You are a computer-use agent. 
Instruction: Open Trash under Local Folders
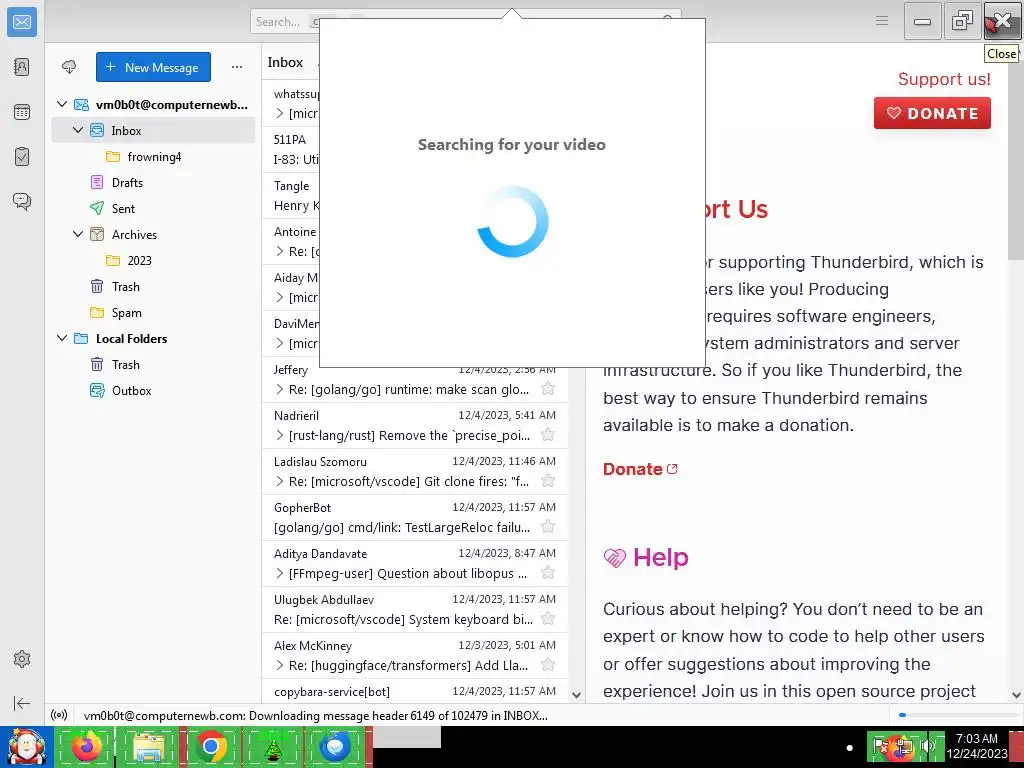(x=153, y=364)
